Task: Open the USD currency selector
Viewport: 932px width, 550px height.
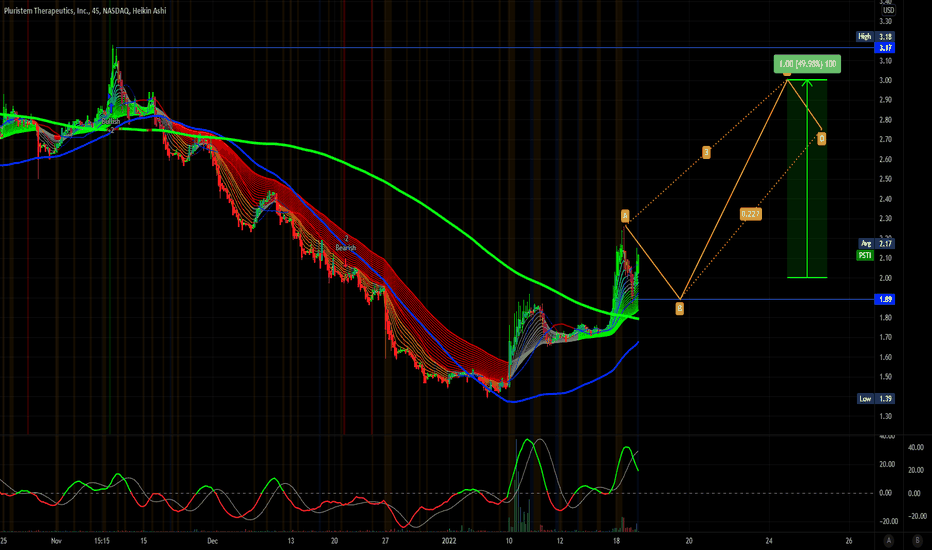Action: (x=888, y=10)
